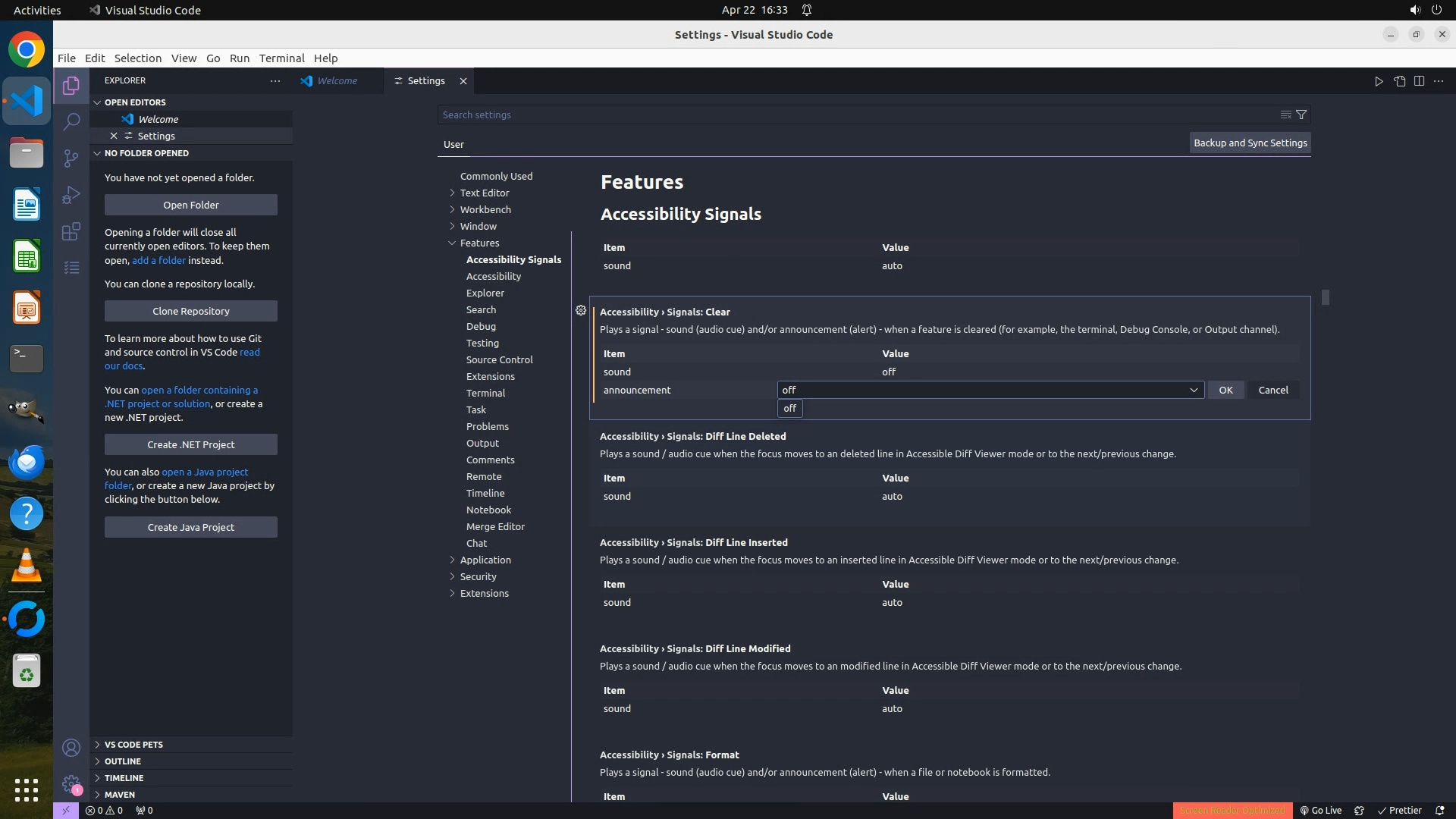The image size is (1456, 819).
Task: Click the settings filter funnel icon
Action: click(1301, 115)
